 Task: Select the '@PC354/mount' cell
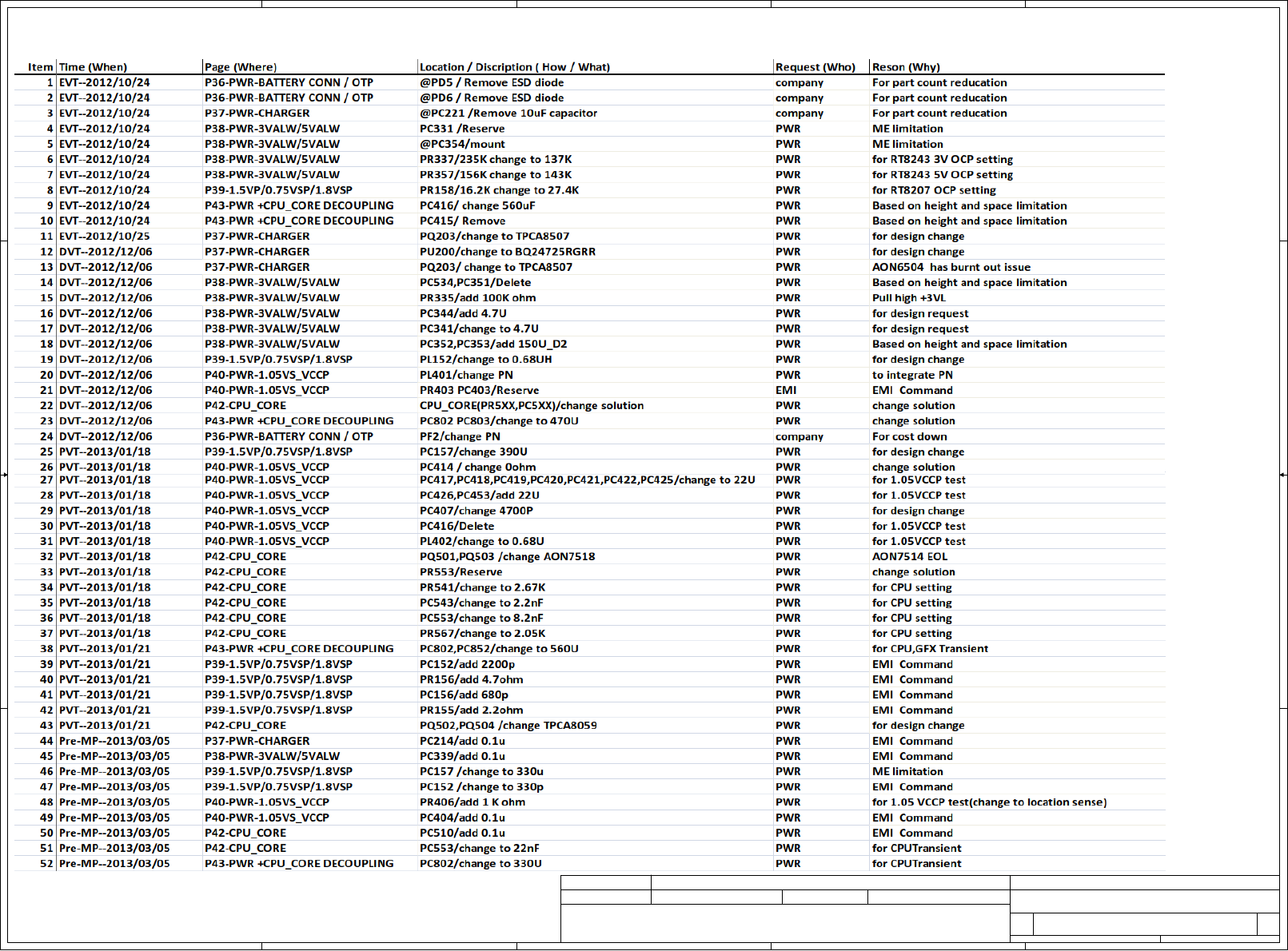462,144
